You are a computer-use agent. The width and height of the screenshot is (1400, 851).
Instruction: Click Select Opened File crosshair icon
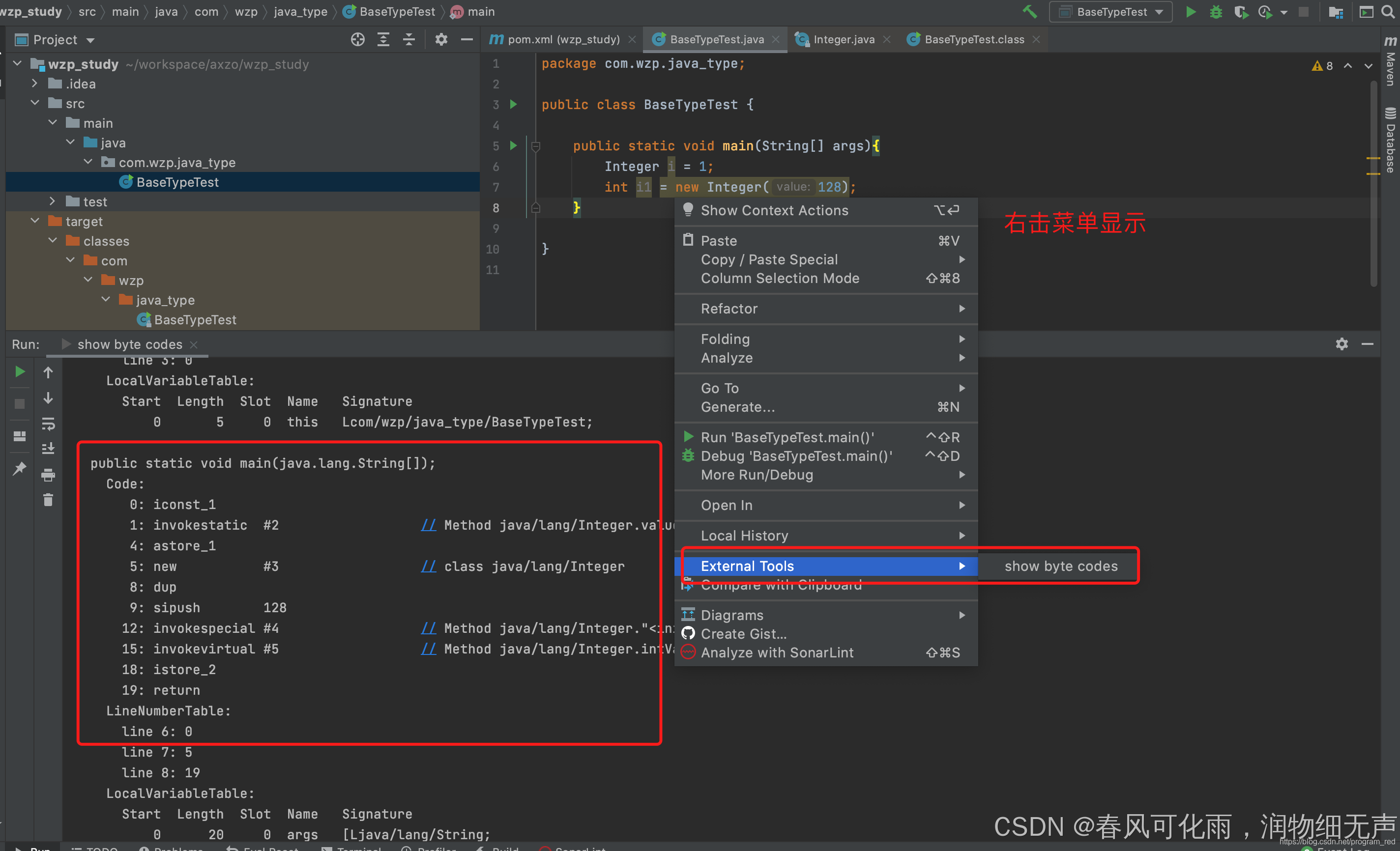[x=357, y=39]
